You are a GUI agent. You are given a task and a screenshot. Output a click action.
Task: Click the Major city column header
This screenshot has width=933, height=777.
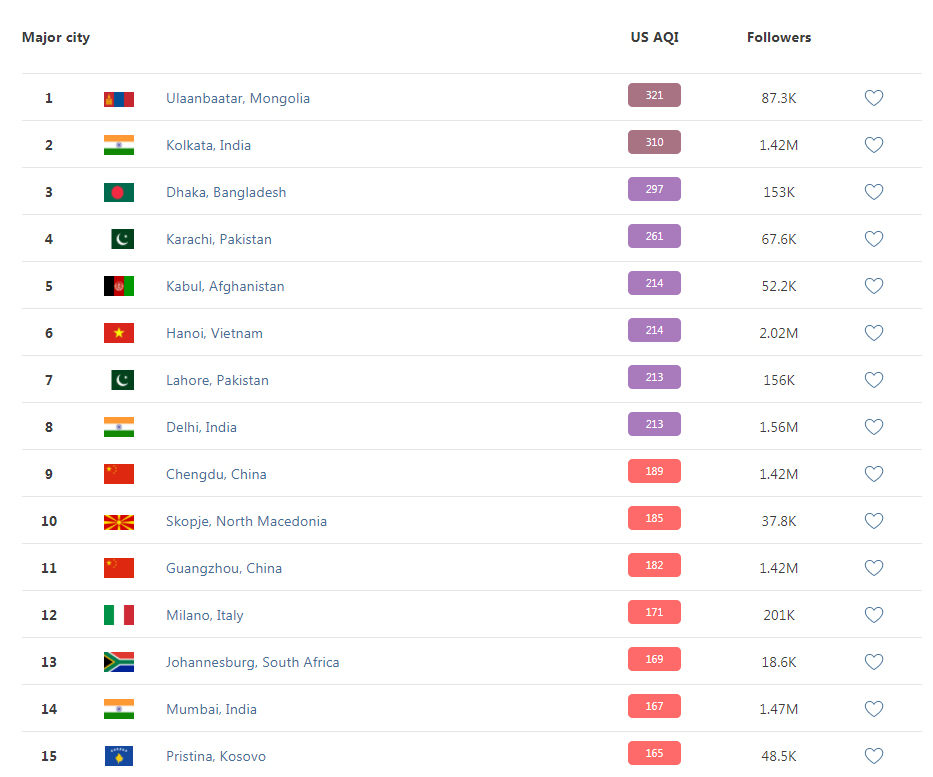(56, 37)
